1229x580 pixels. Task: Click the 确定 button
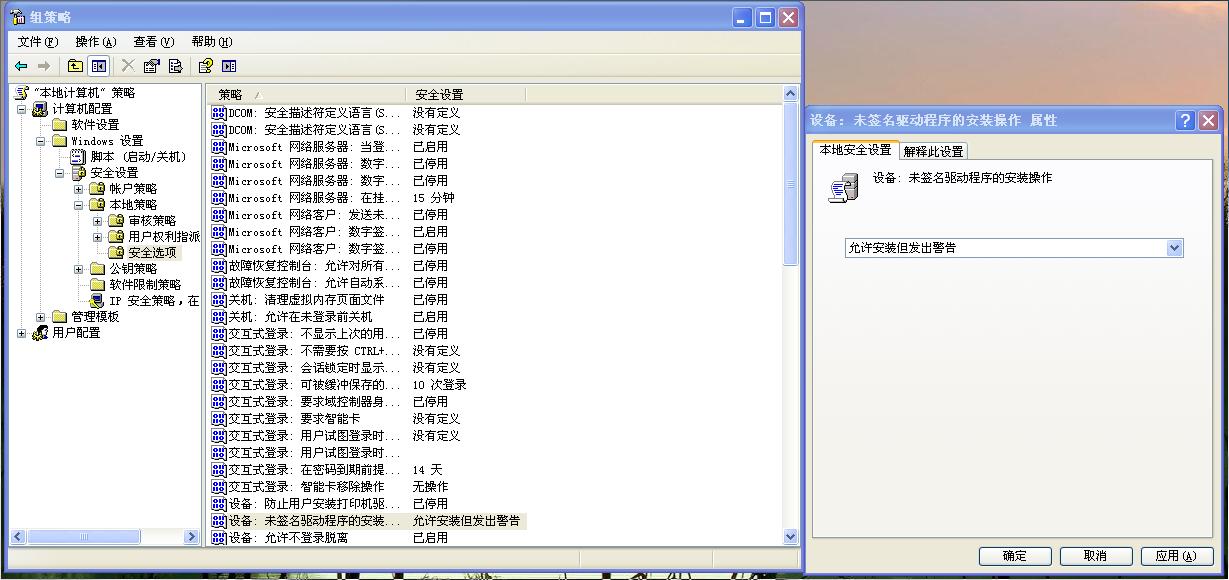[x=1014, y=556]
